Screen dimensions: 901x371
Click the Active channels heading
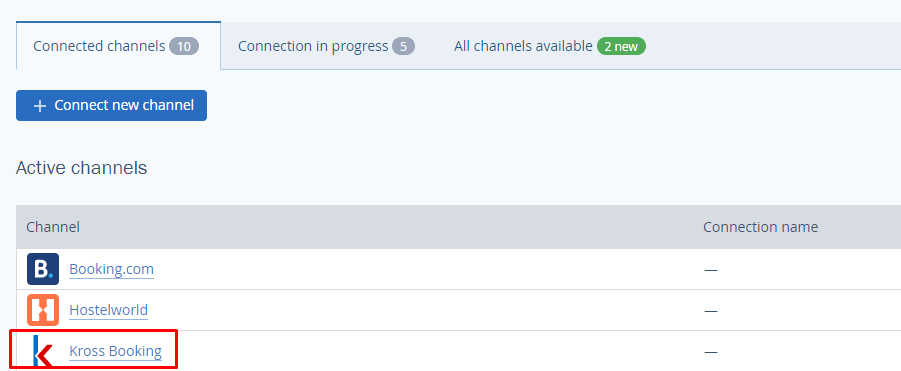pyautogui.click(x=82, y=168)
